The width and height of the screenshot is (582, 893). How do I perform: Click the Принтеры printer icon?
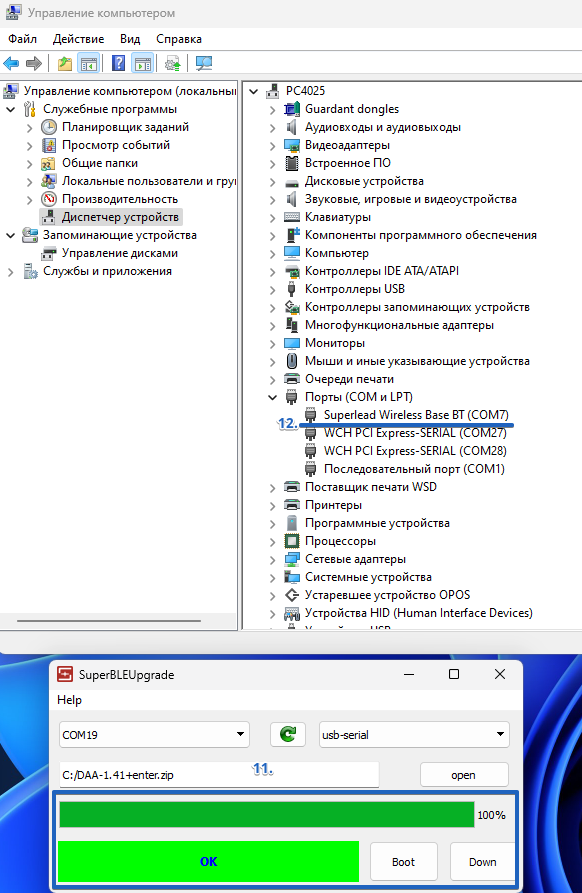pos(292,505)
